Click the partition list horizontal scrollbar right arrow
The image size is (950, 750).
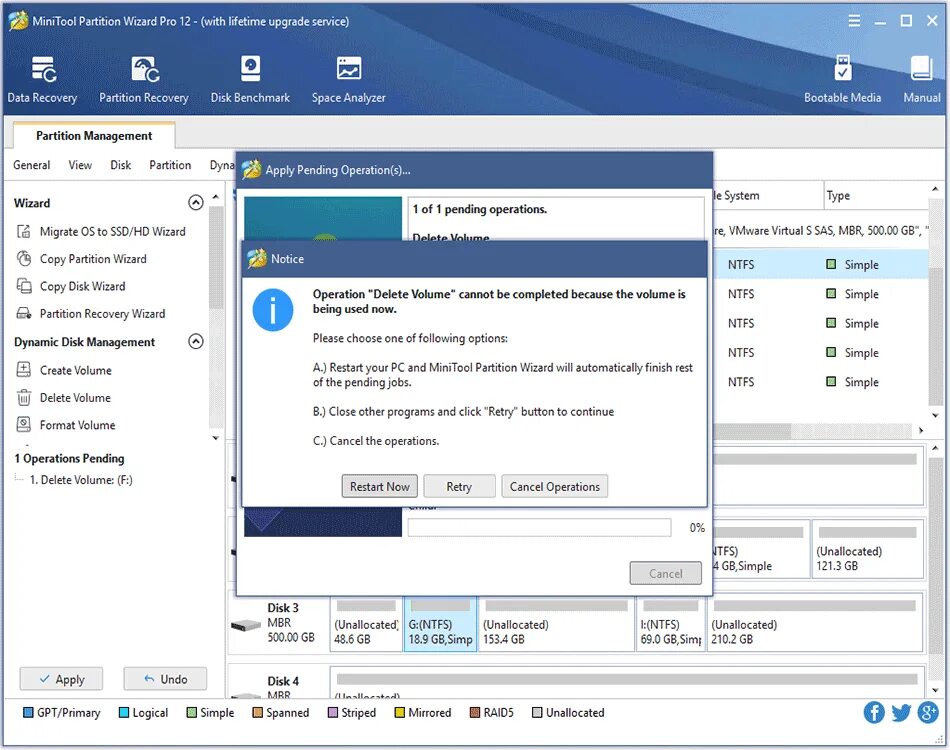click(x=921, y=431)
